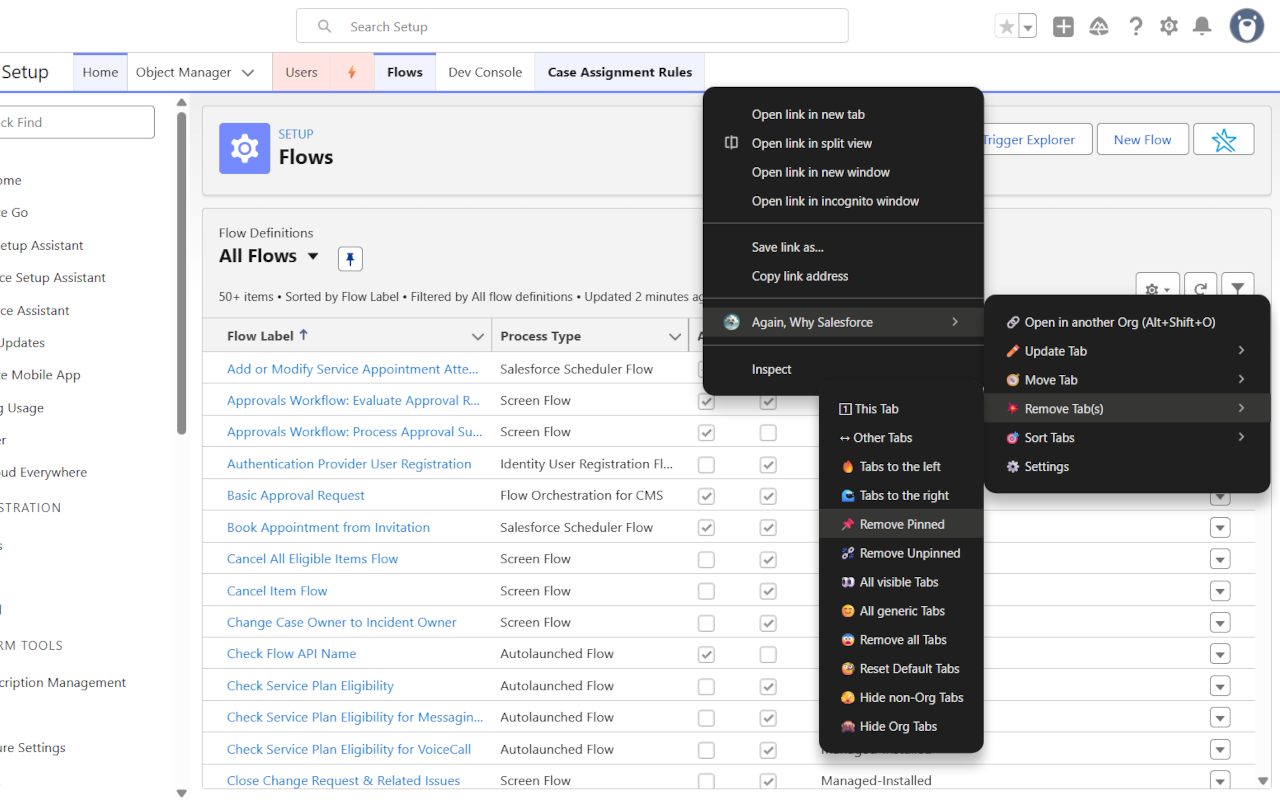This screenshot has height=800, width=1280.
Task: Choose Remove Pinned with pushpin icon
Action: [x=901, y=524]
